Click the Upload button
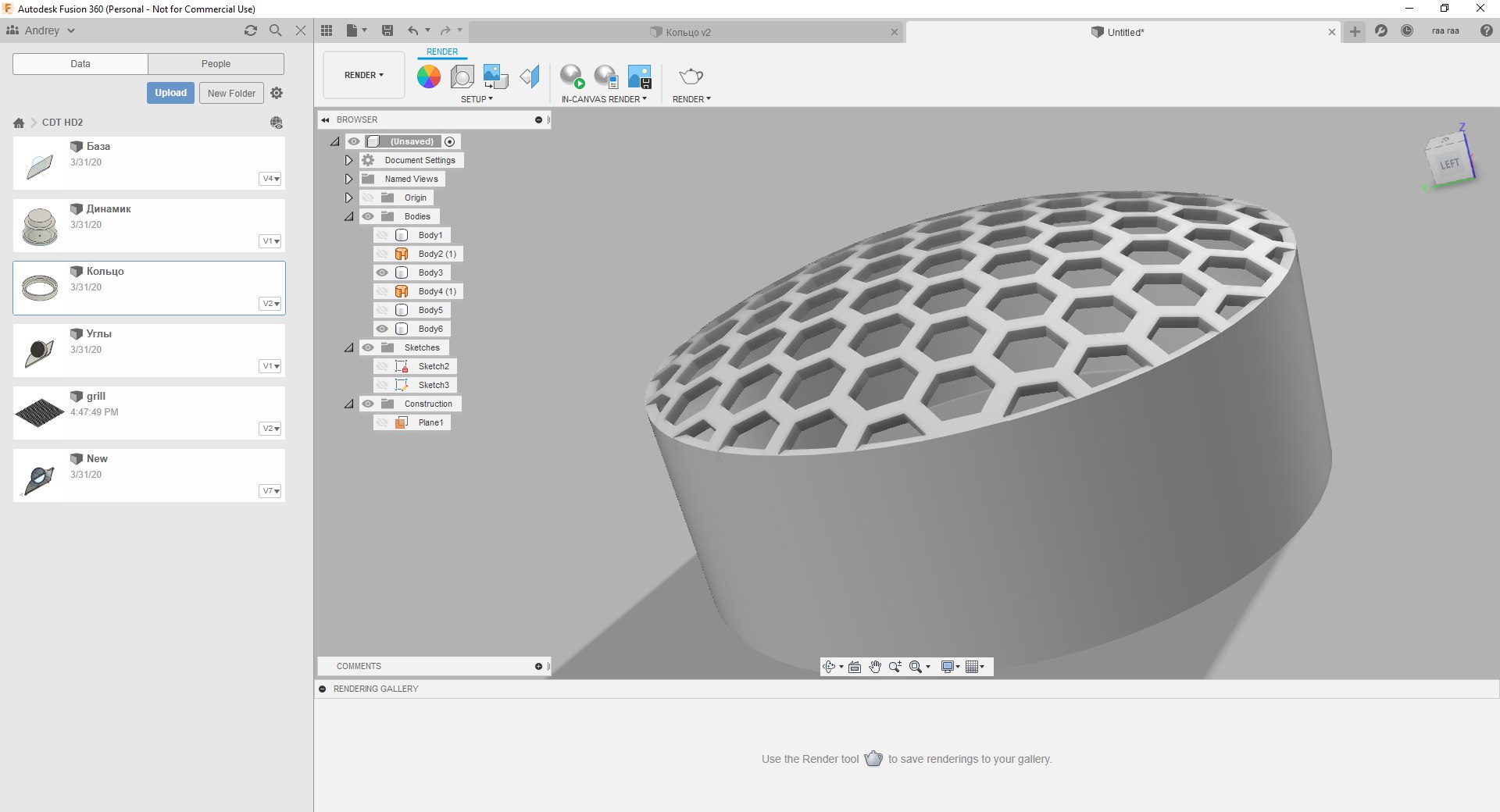This screenshot has width=1500, height=812. coord(170,93)
